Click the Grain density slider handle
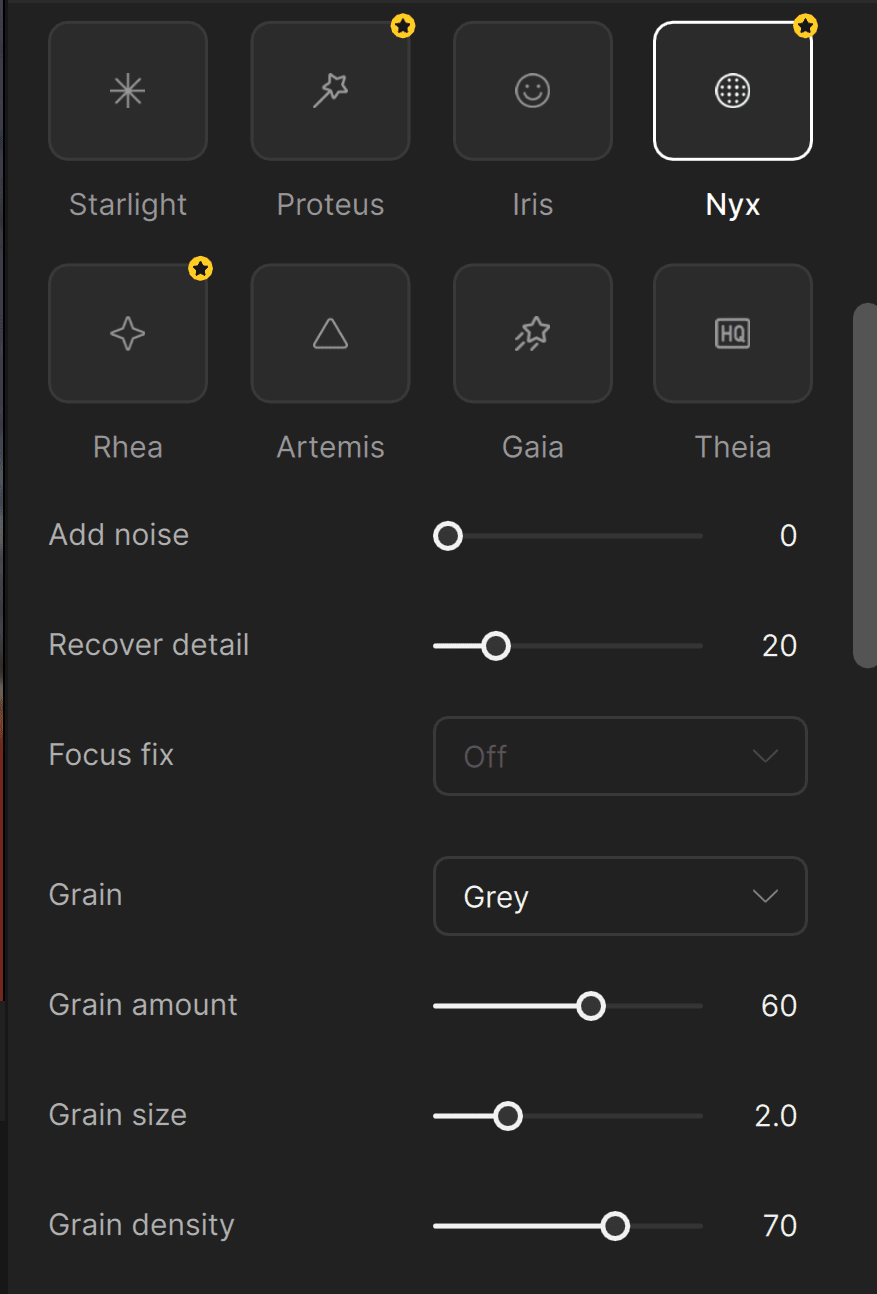Image resolution: width=877 pixels, height=1294 pixels. pyautogui.click(x=616, y=1226)
